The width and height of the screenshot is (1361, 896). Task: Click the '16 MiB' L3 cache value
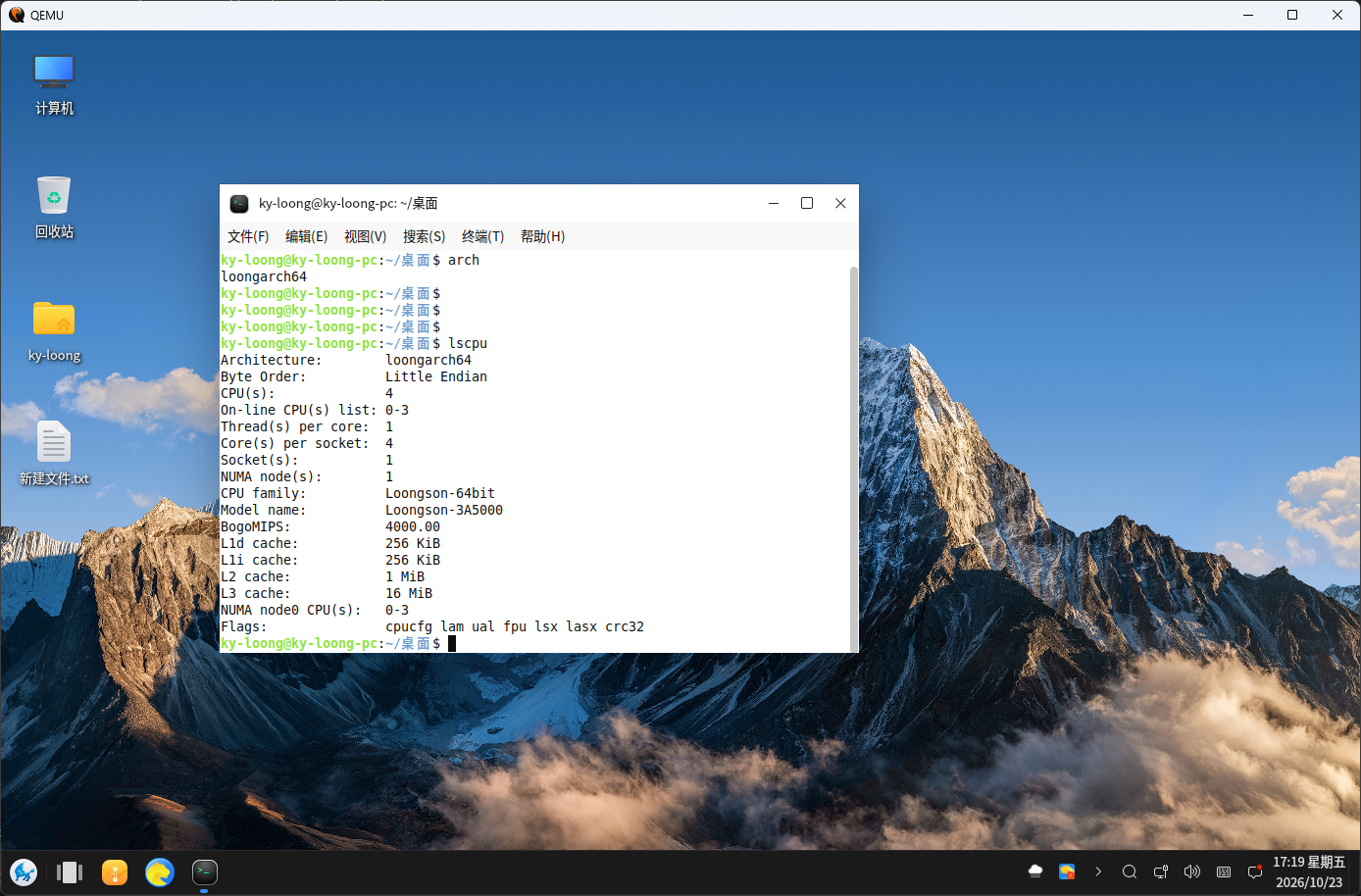pyautogui.click(x=409, y=593)
